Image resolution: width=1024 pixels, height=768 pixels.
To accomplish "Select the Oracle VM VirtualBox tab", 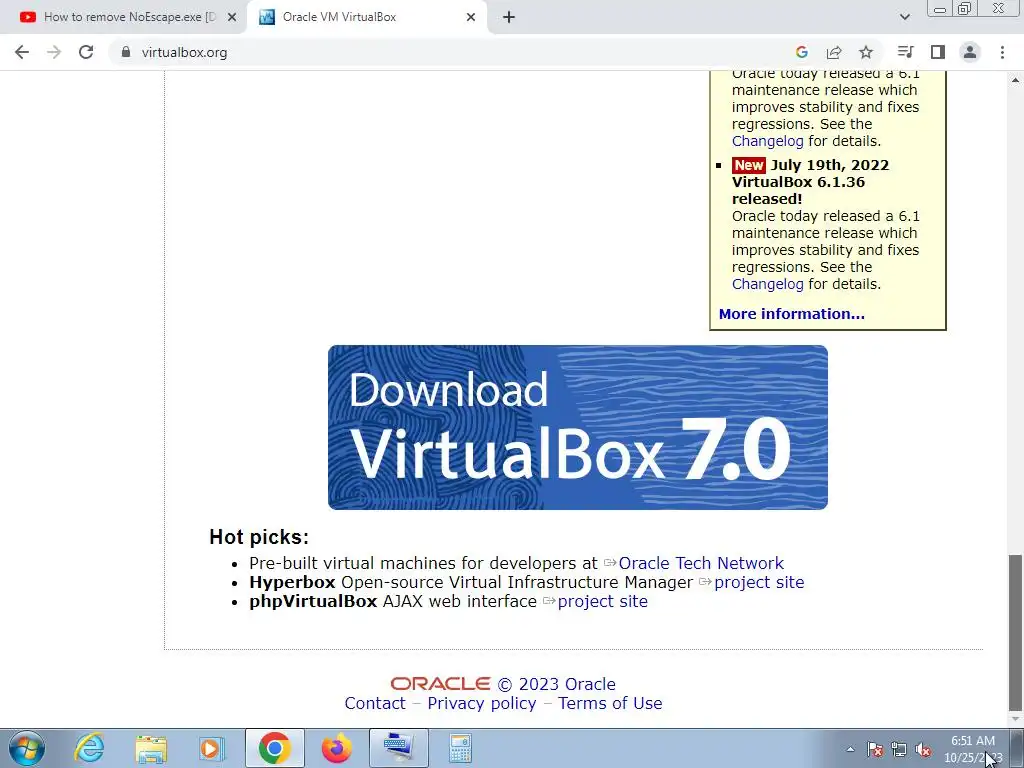I will coord(367,17).
